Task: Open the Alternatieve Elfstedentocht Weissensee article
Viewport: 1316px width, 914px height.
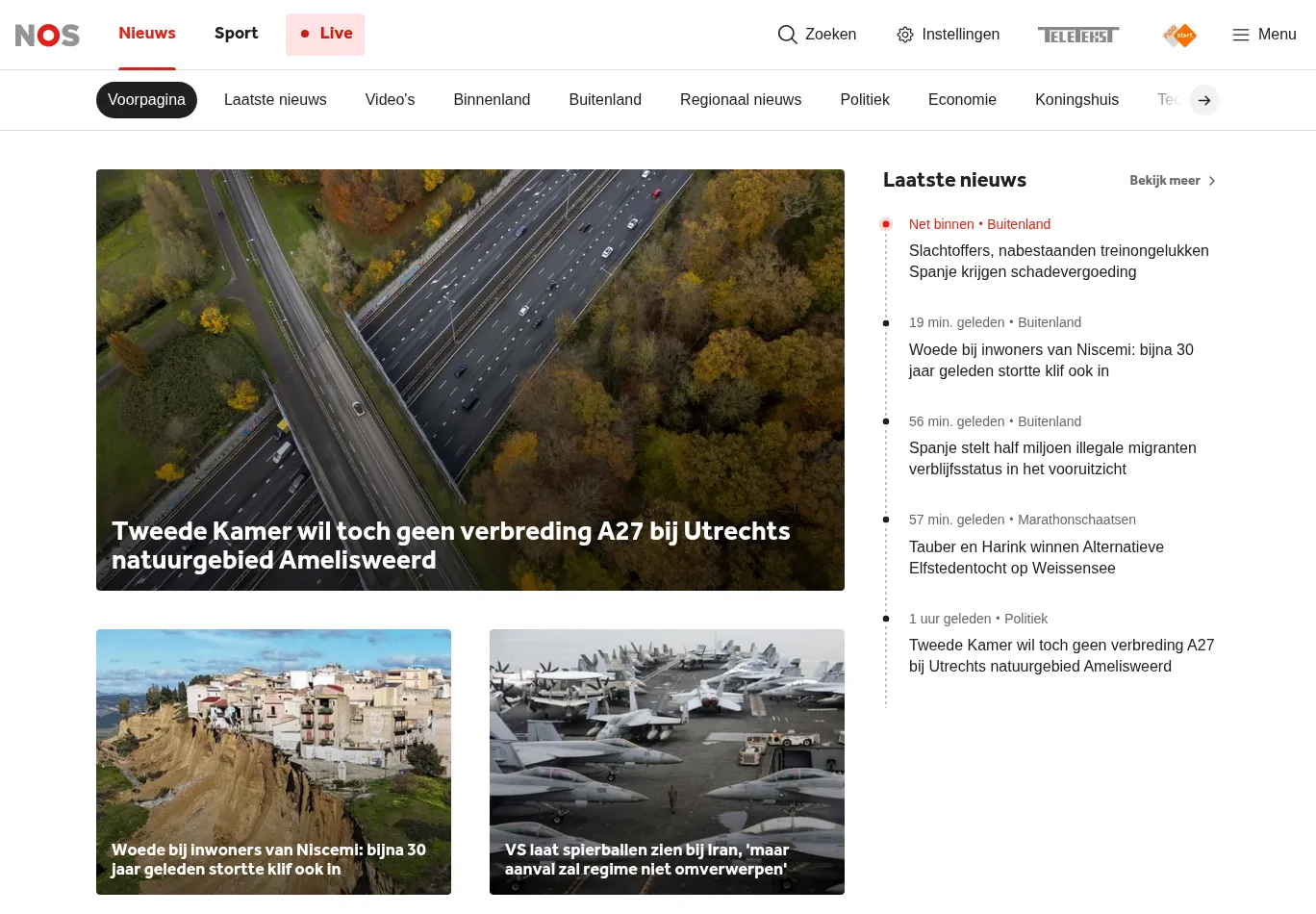Action: pyautogui.click(x=1036, y=557)
